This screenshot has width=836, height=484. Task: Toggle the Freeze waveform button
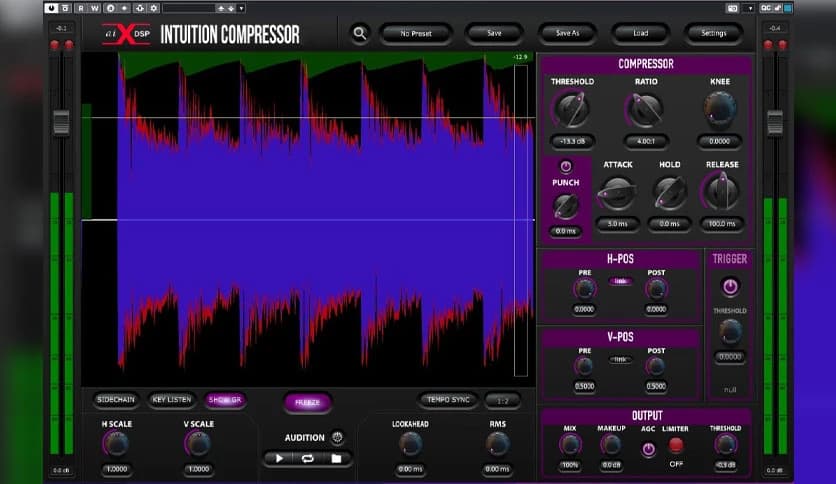click(308, 402)
